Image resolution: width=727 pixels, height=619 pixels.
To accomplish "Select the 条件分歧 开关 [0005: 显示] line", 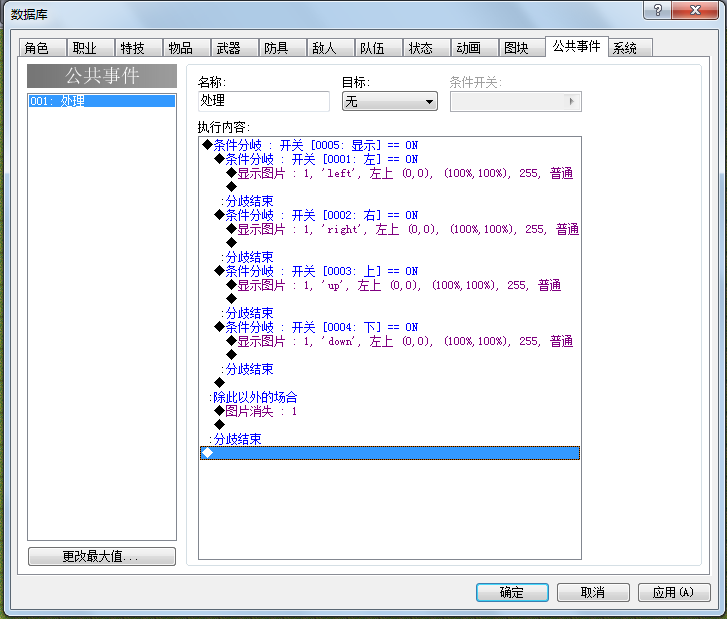I will pyautogui.click(x=390, y=145).
